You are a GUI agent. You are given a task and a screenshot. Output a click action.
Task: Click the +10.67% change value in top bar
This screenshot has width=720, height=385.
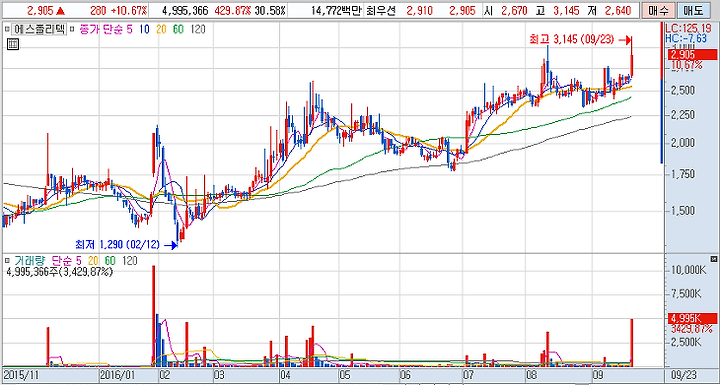tap(129, 11)
